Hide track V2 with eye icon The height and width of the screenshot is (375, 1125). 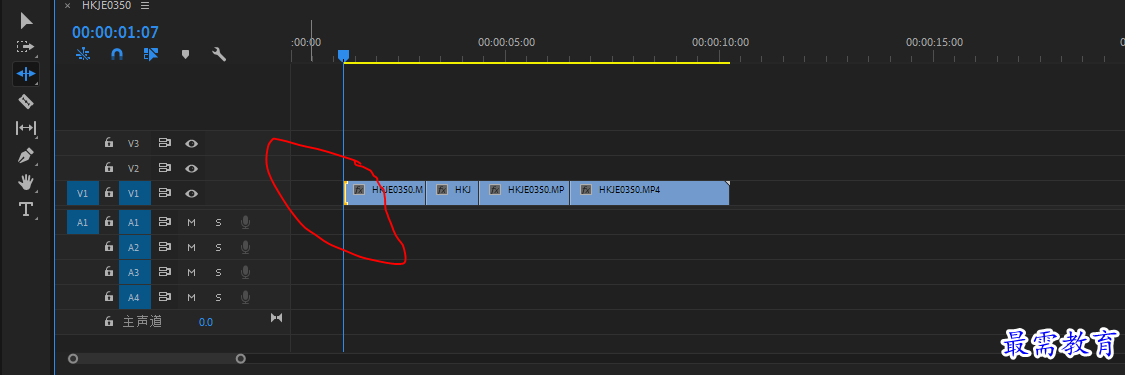coord(191,168)
